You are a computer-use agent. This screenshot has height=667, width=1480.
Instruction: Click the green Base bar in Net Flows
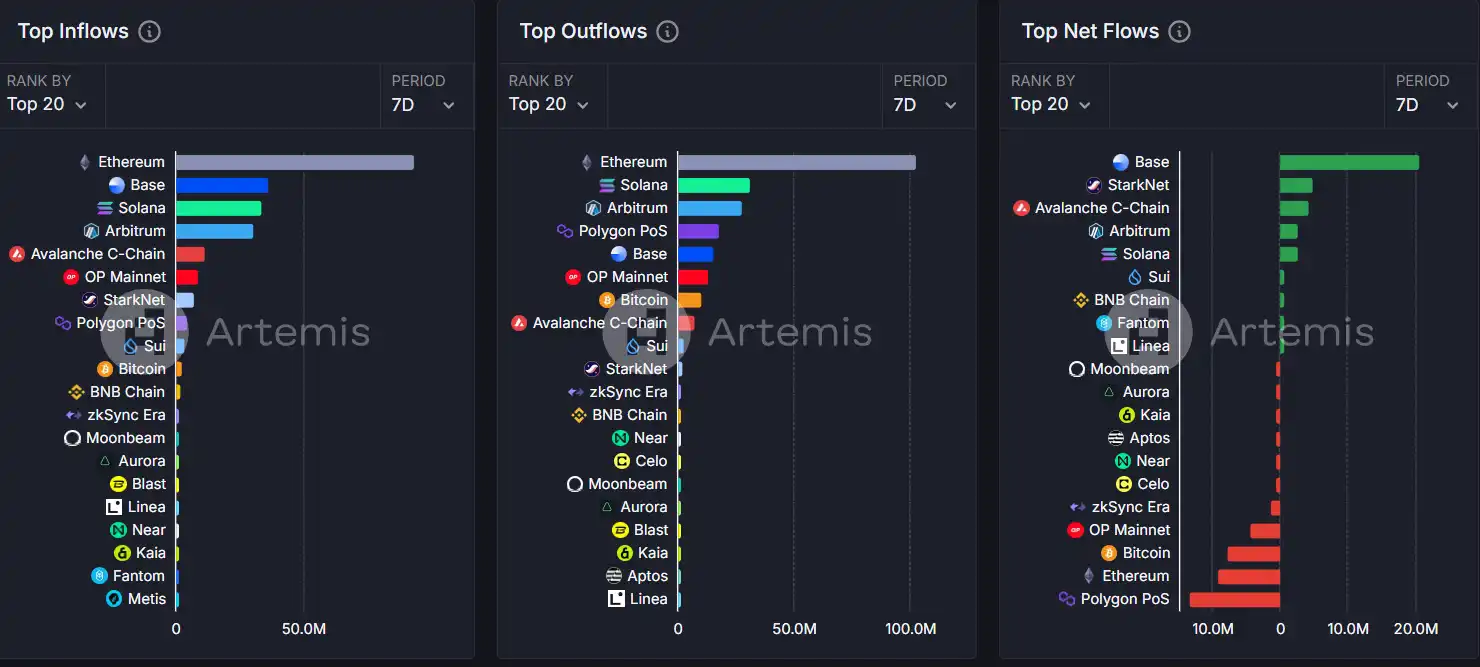pos(1348,162)
